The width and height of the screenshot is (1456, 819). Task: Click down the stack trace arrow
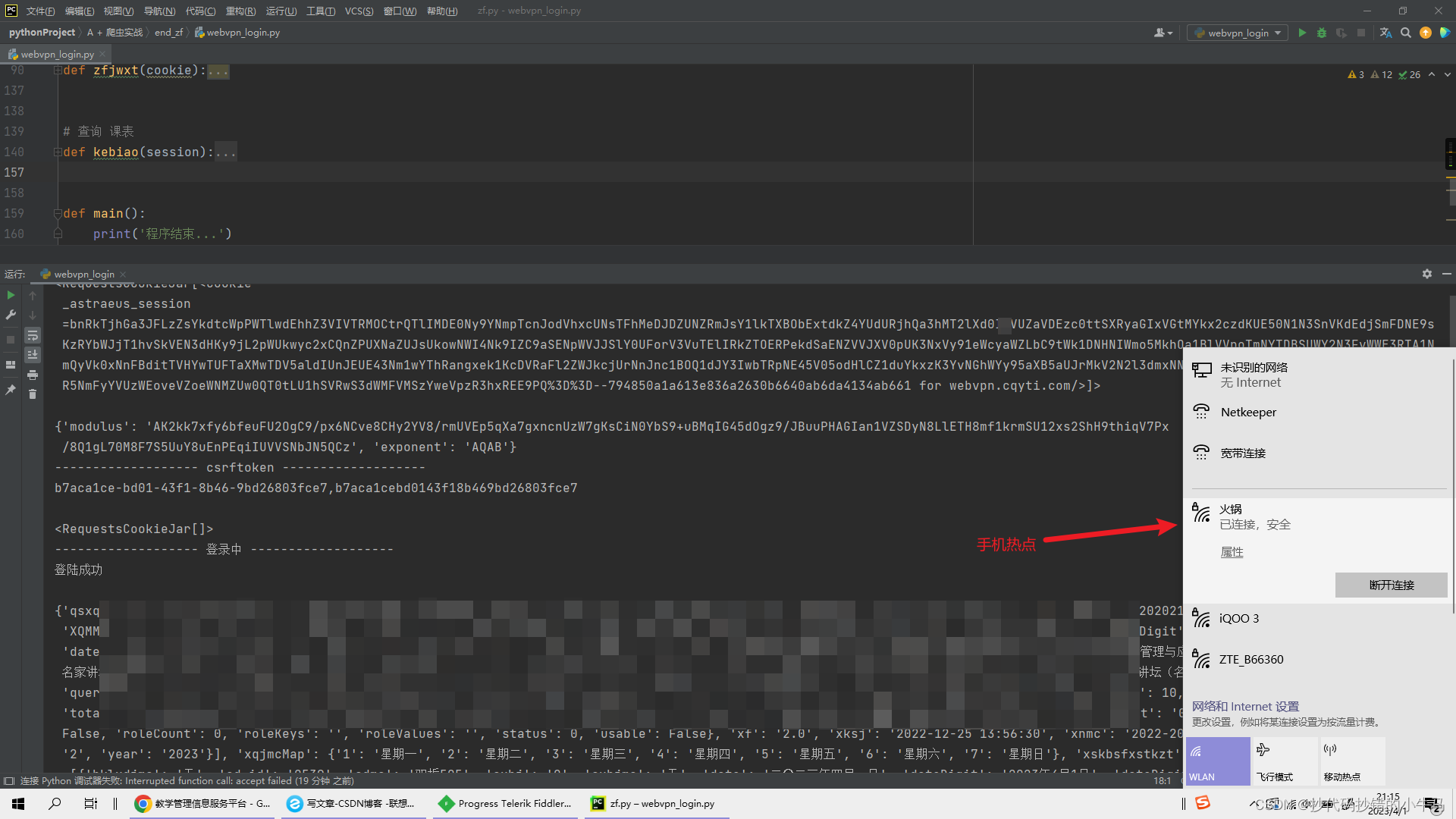[x=33, y=315]
